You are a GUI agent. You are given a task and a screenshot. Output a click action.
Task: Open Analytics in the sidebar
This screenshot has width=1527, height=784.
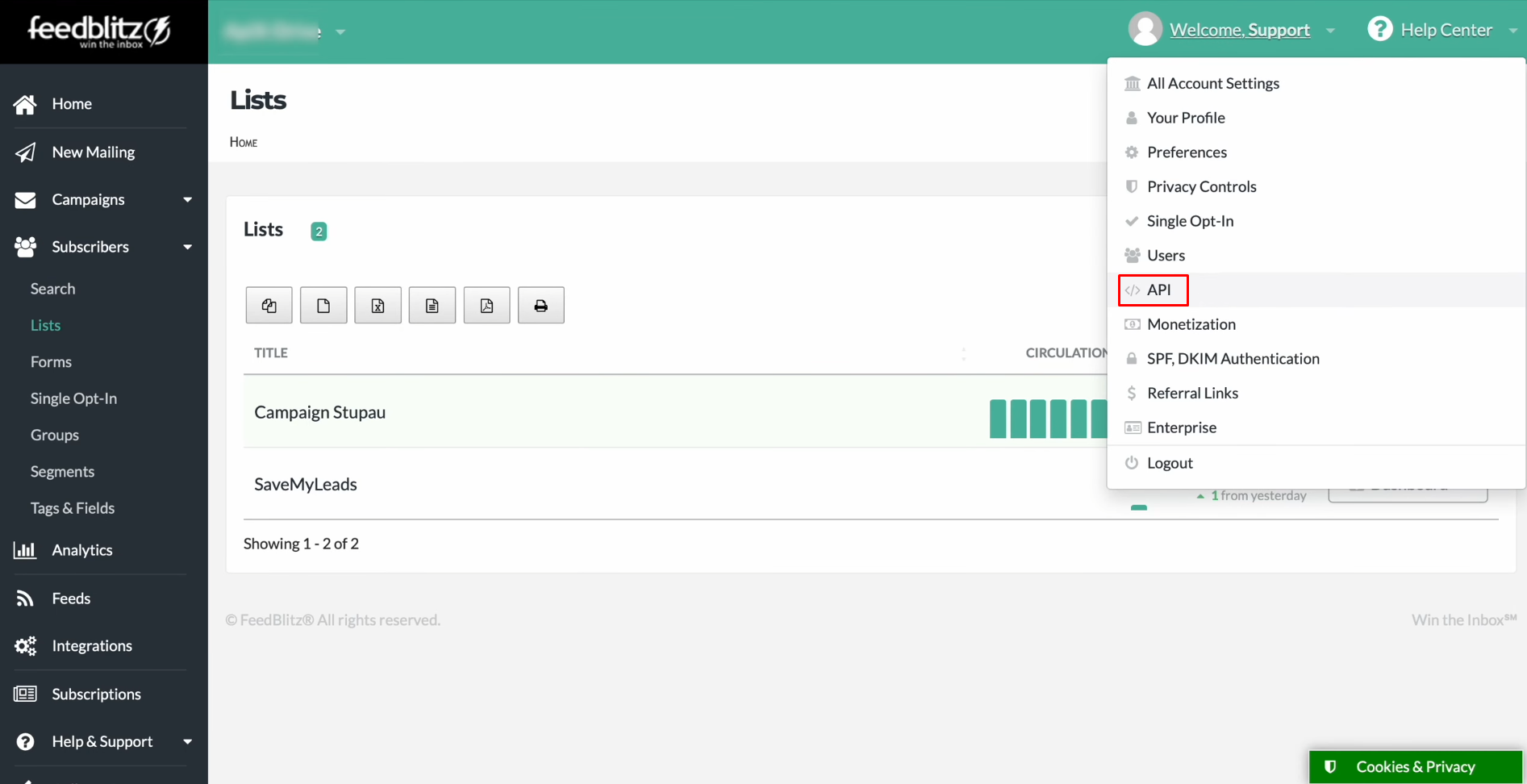coord(81,550)
